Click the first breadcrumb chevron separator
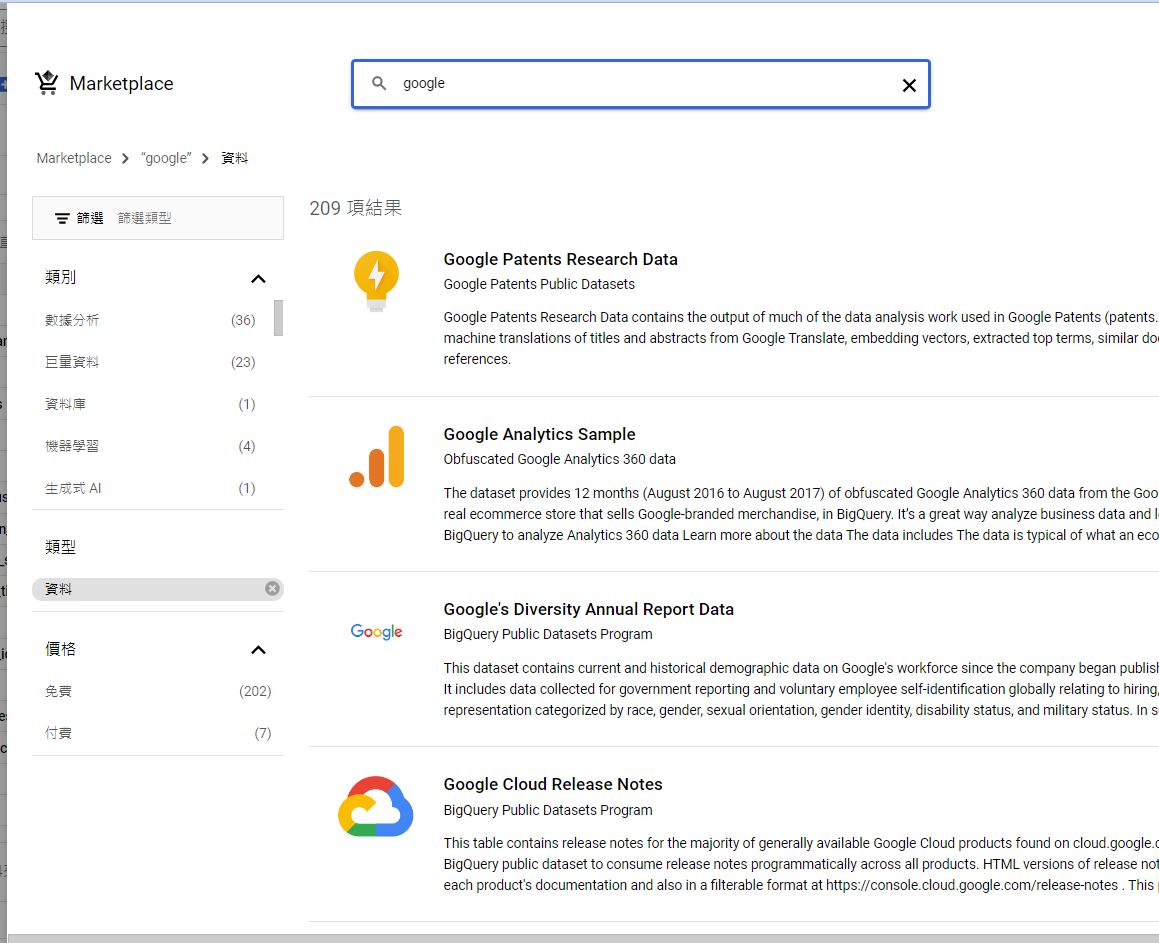 126,158
